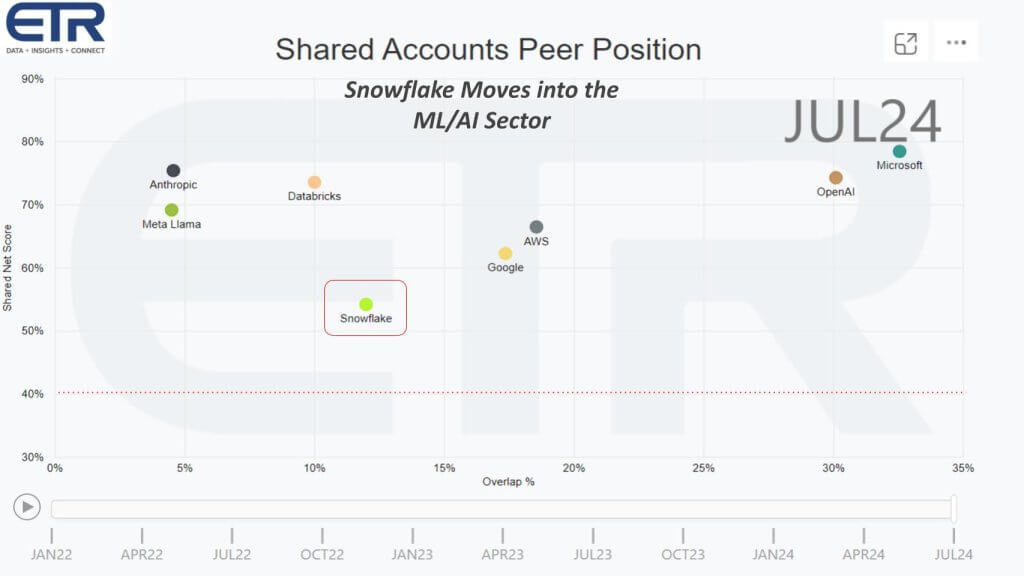Viewport: 1024px width, 576px height.
Task: Select the Microsoft data point
Action: click(899, 152)
